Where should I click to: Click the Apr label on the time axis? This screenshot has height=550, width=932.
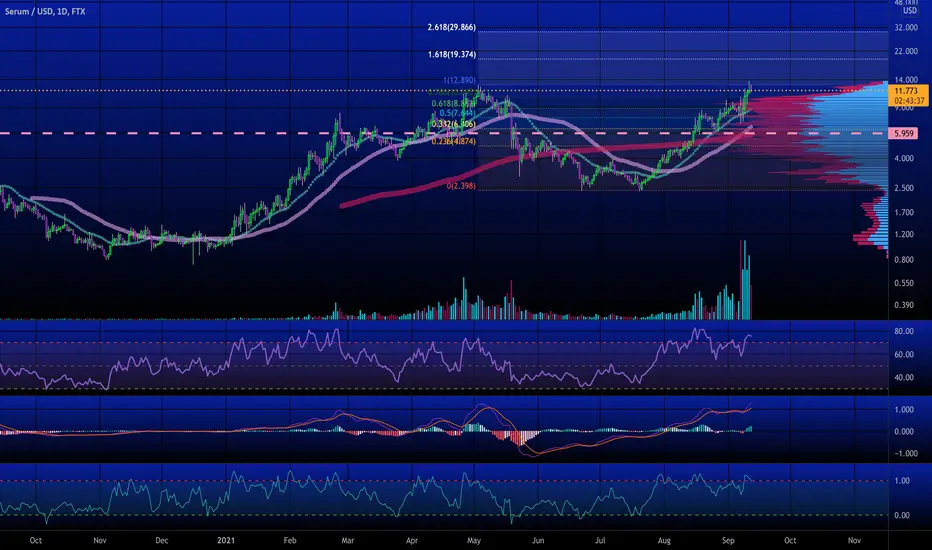[412, 540]
